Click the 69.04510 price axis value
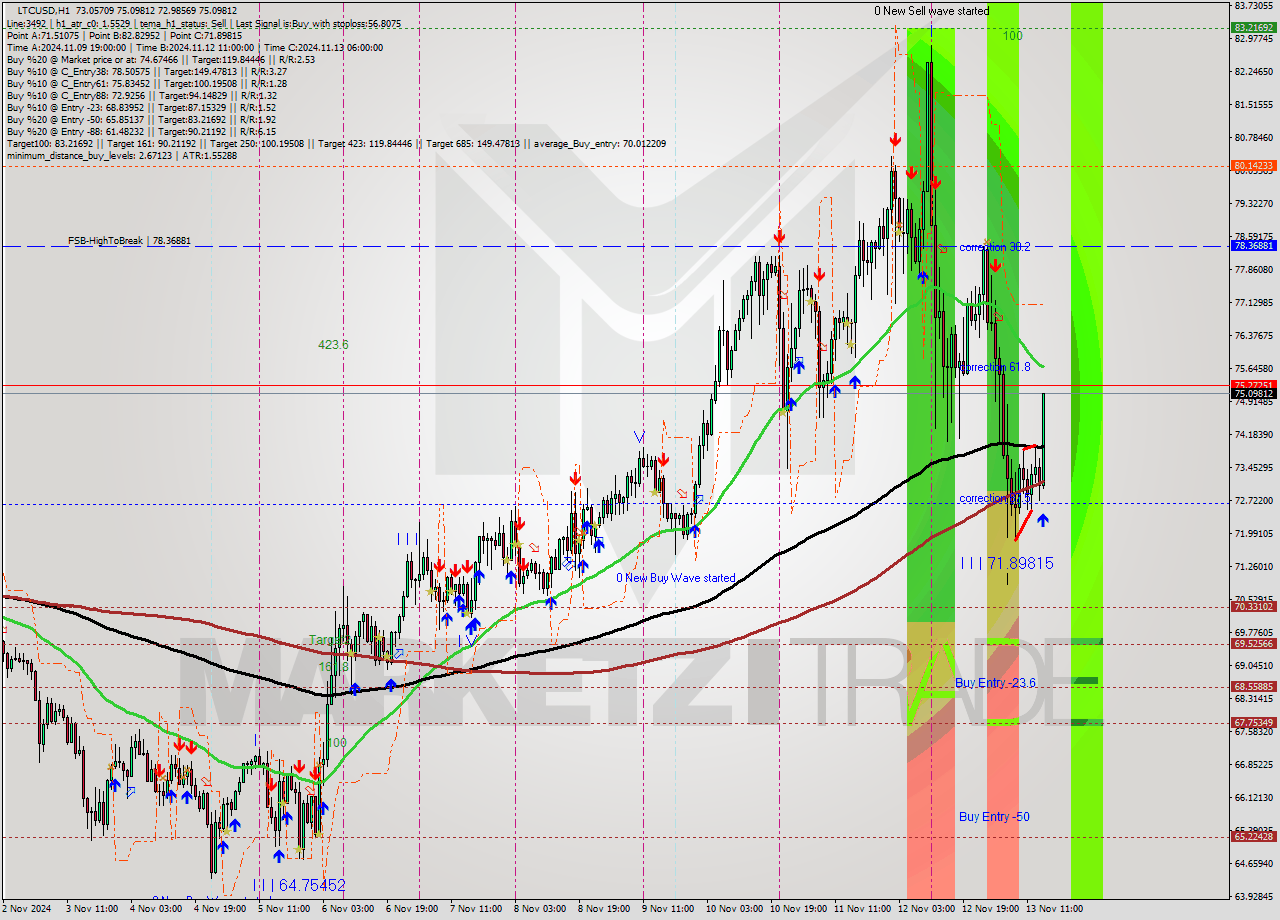This screenshot has width=1280, height=920. tap(1254, 666)
